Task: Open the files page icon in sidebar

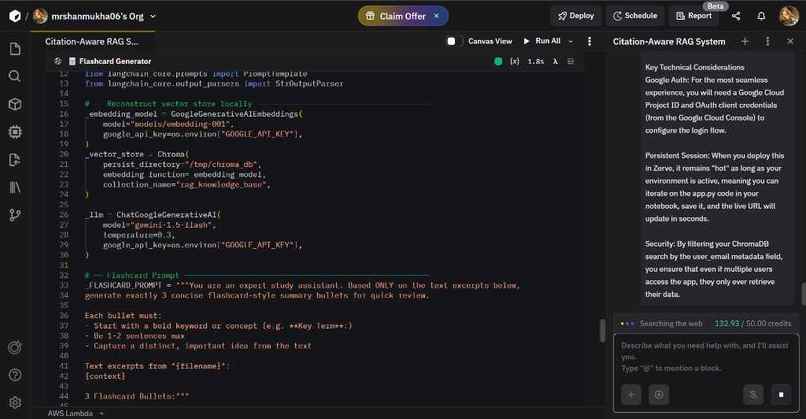Action: (15, 49)
